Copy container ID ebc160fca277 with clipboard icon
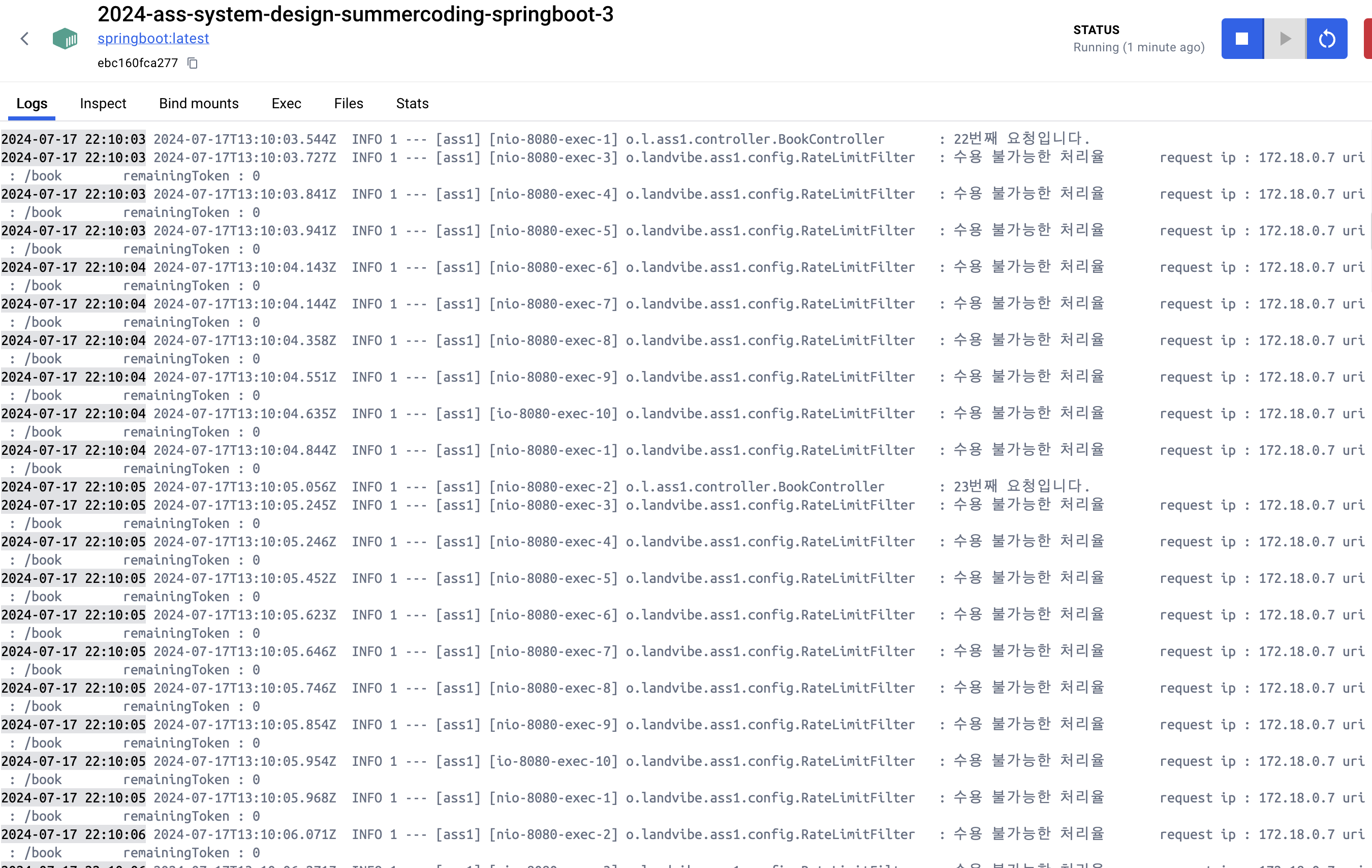Screen dimensions: 1372x868 [193, 63]
